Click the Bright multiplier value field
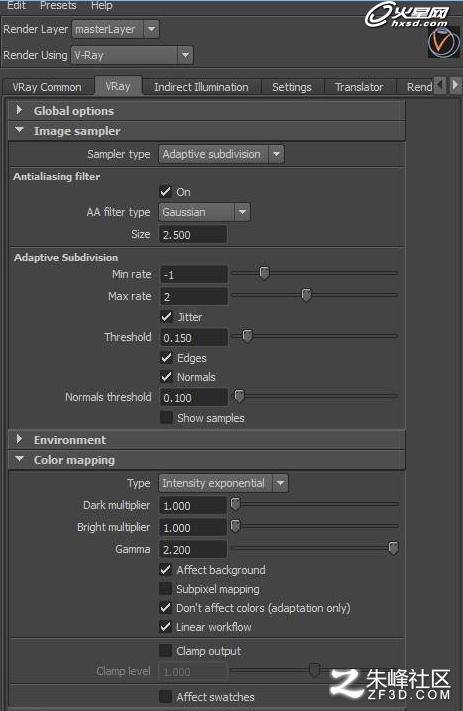 (193, 527)
